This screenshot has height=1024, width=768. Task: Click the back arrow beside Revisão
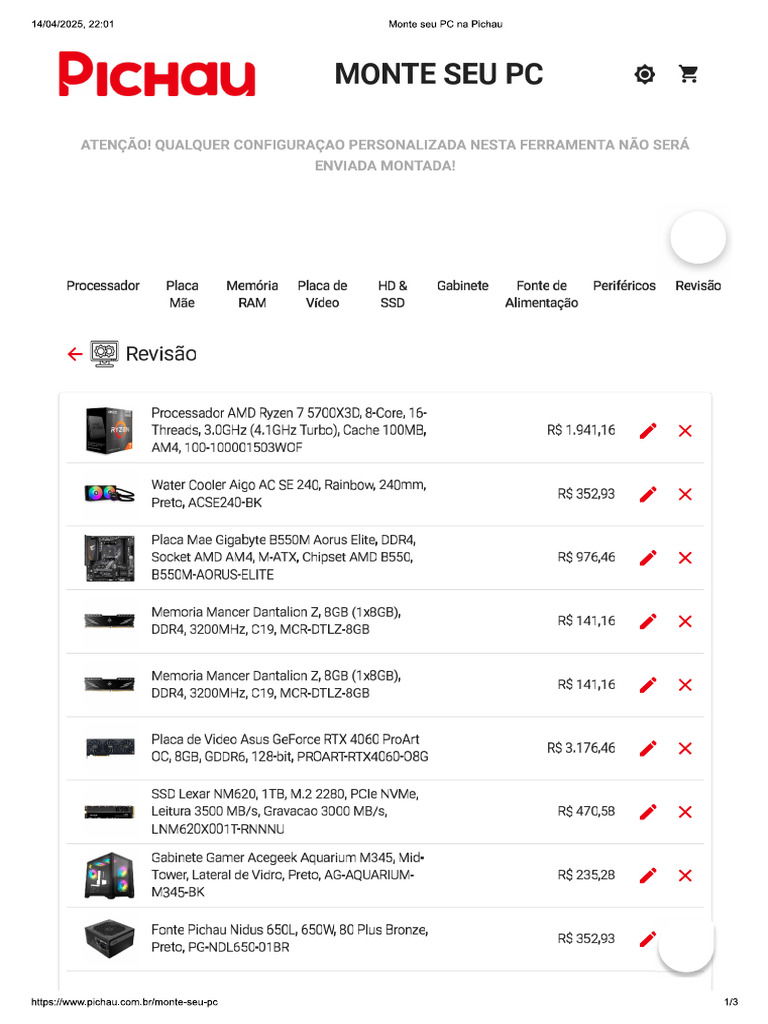(x=75, y=354)
